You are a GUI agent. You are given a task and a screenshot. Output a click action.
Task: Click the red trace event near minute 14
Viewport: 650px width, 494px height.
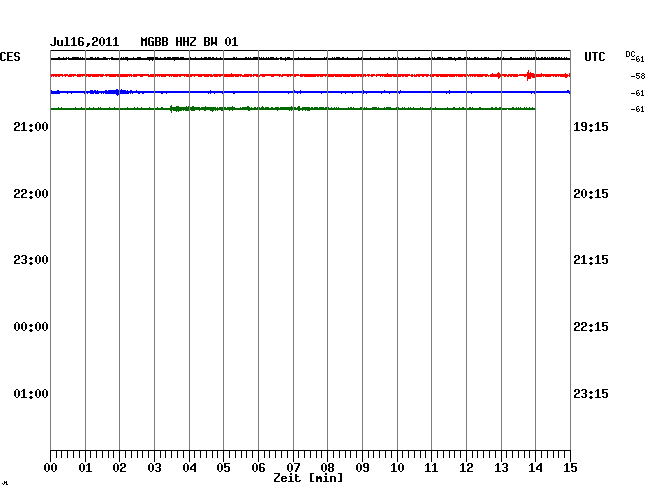tap(529, 75)
